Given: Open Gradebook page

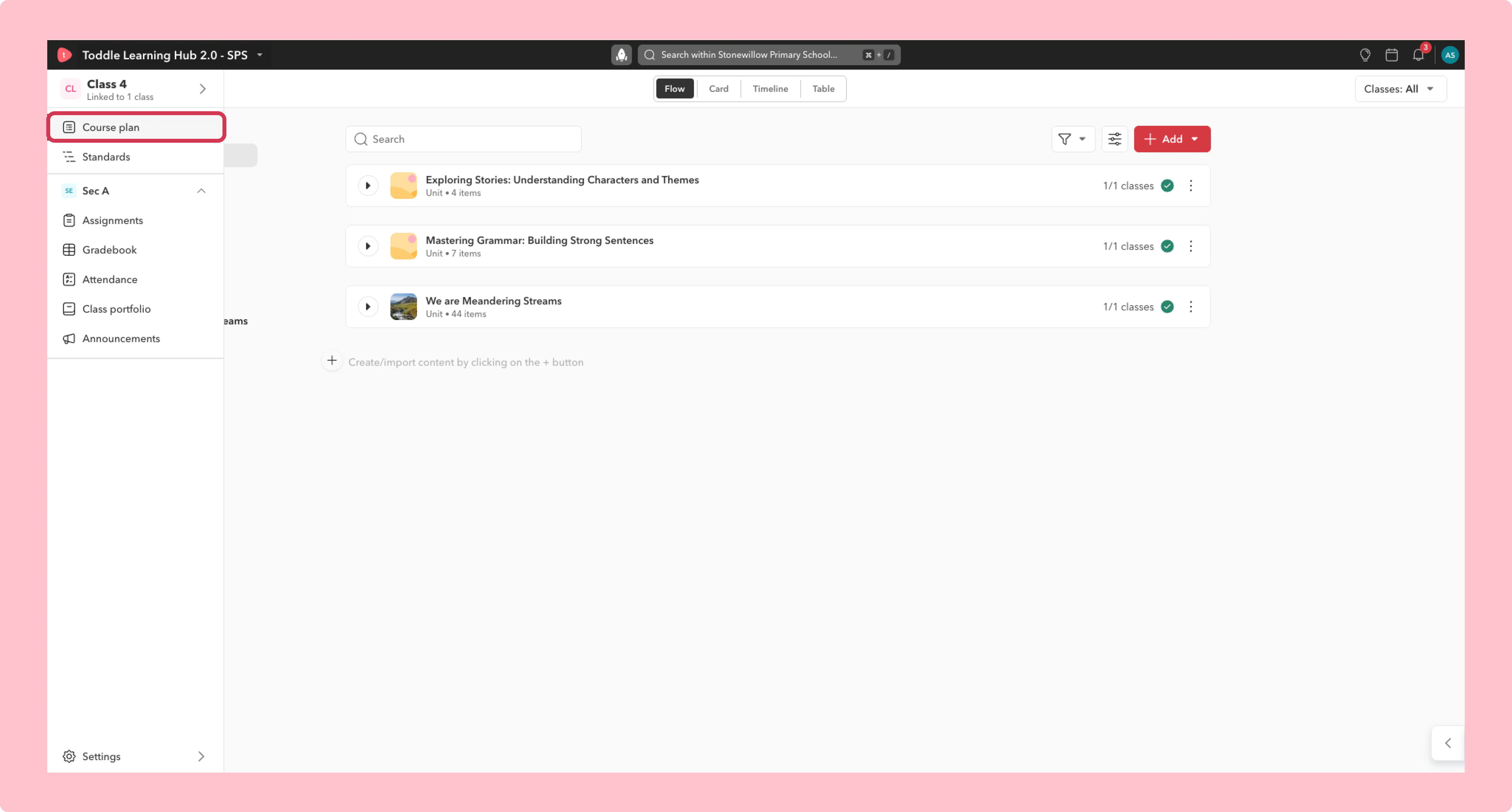Looking at the screenshot, I should point(136,250).
